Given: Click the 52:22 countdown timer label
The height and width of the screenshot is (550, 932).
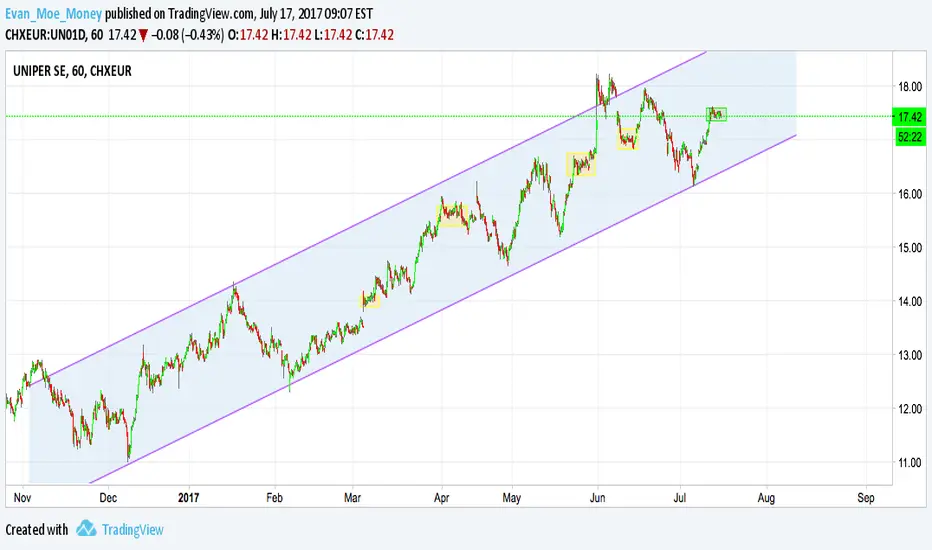Looking at the screenshot, I should point(910,137).
